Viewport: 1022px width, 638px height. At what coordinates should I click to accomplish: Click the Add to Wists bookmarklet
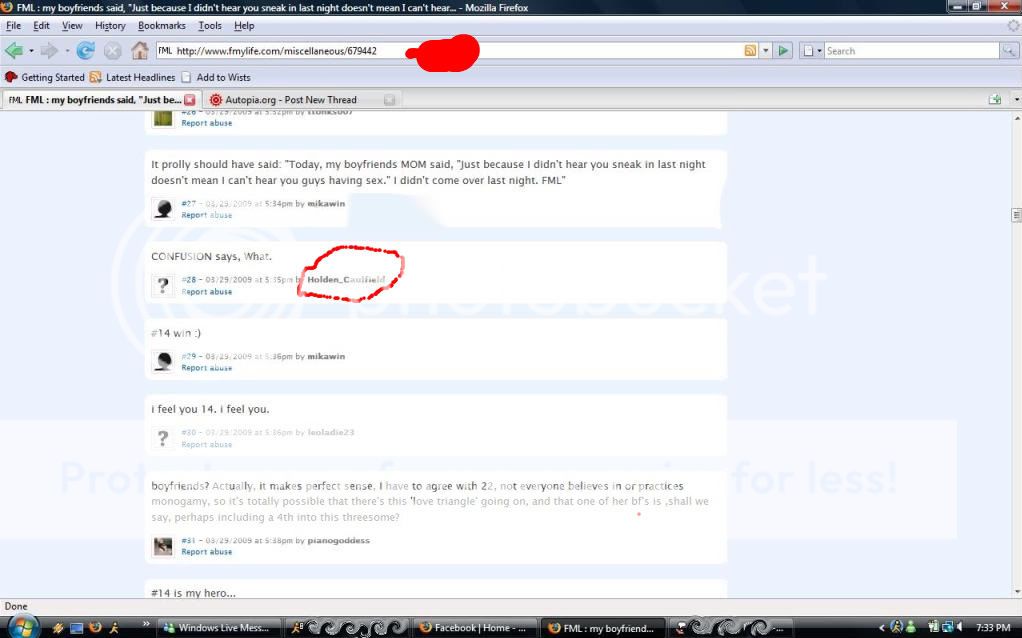click(x=216, y=77)
